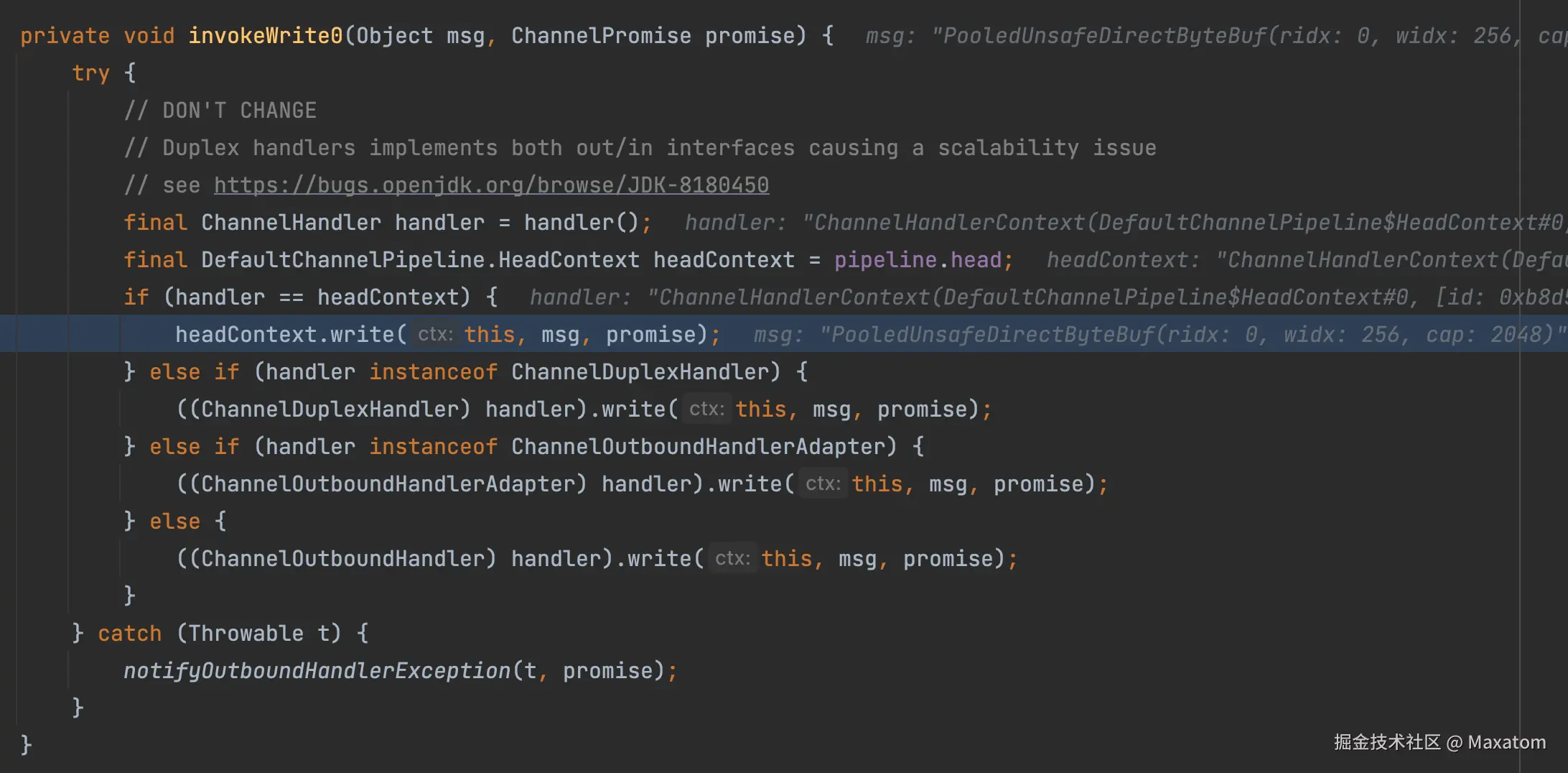
Task: Click the Throwable type in catch clause
Action: [246, 634]
